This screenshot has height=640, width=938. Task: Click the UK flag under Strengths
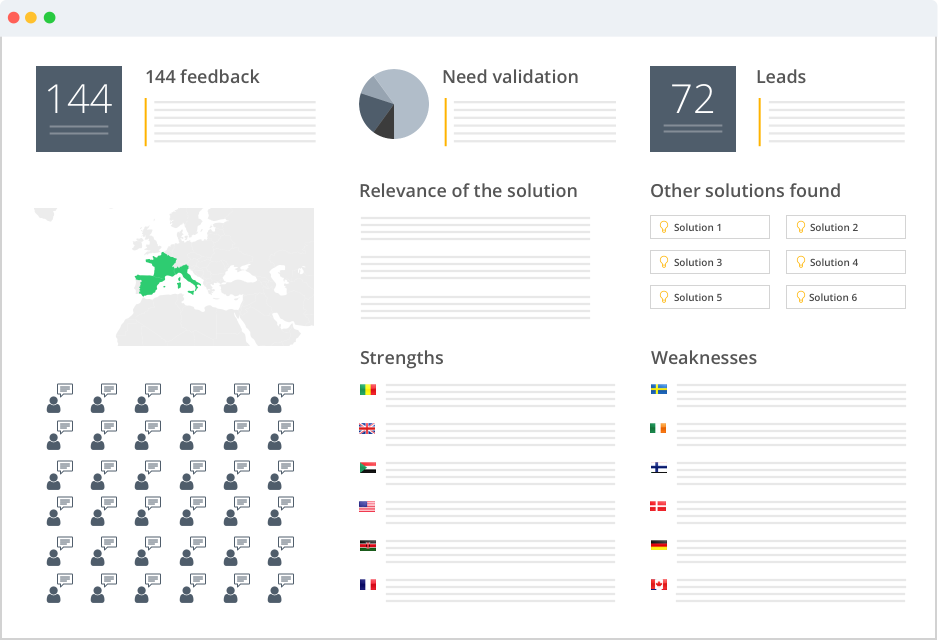(x=367, y=429)
